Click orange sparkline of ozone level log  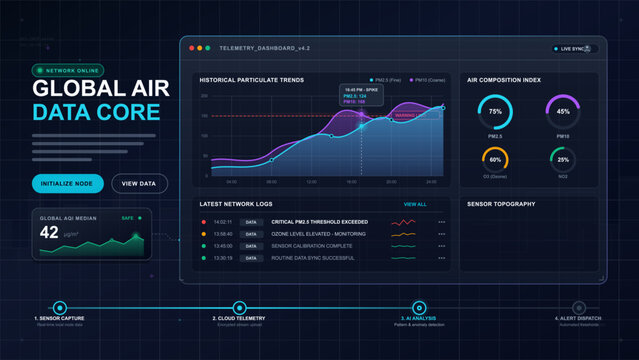(403, 234)
